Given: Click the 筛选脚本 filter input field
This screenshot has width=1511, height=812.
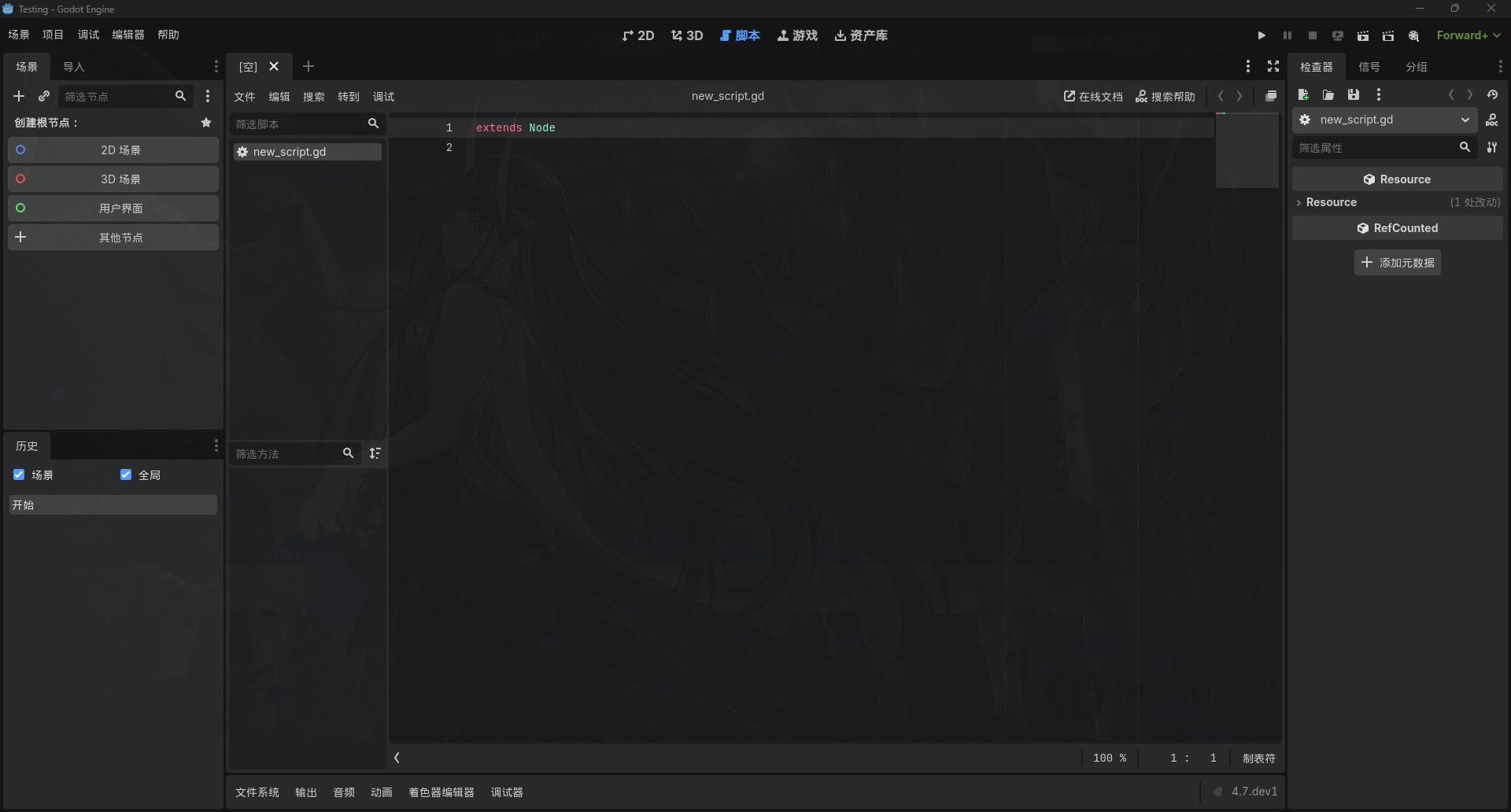Looking at the screenshot, I should click(x=299, y=124).
